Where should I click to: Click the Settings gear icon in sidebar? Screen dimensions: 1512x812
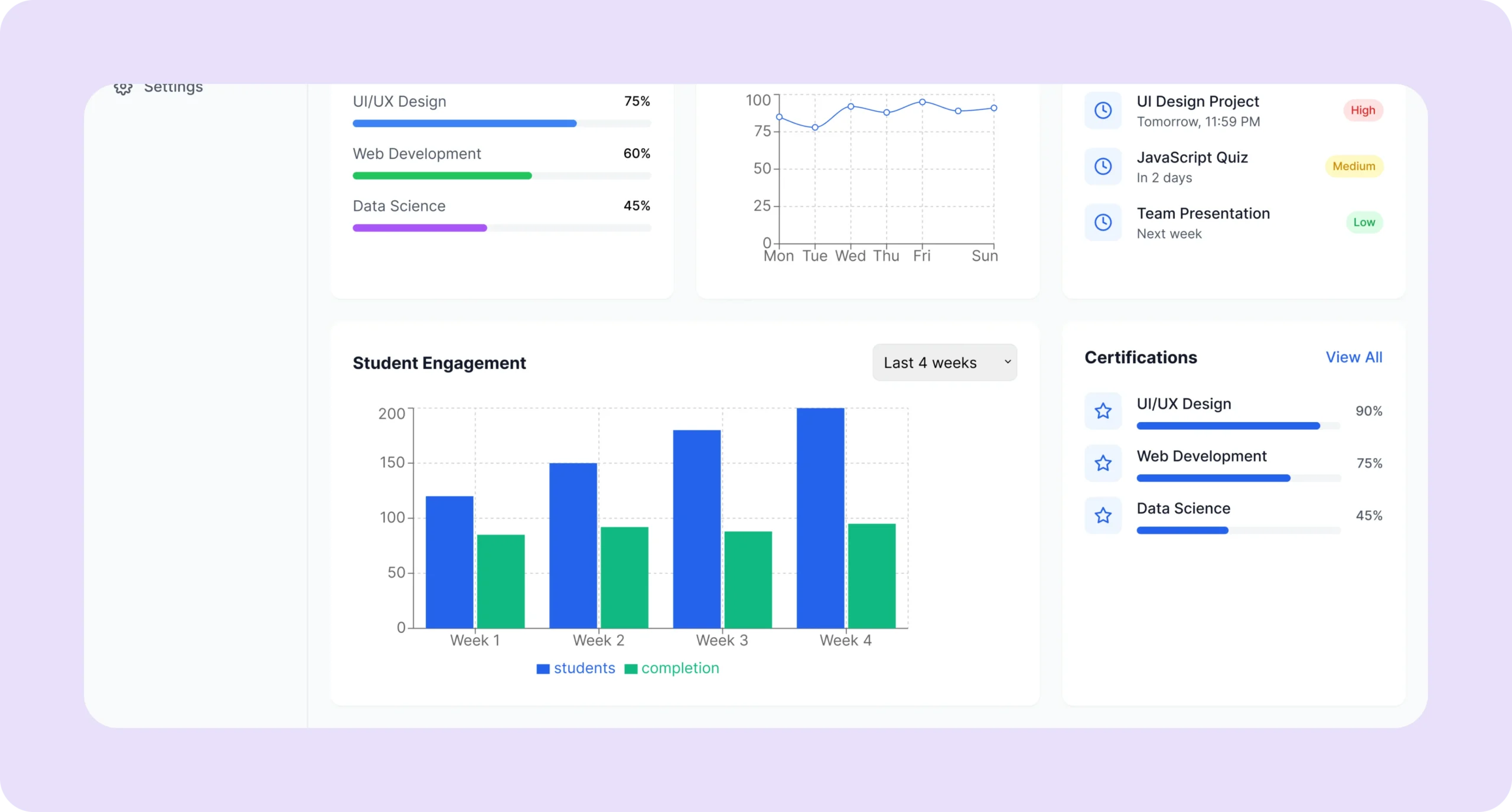pos(123,89)
